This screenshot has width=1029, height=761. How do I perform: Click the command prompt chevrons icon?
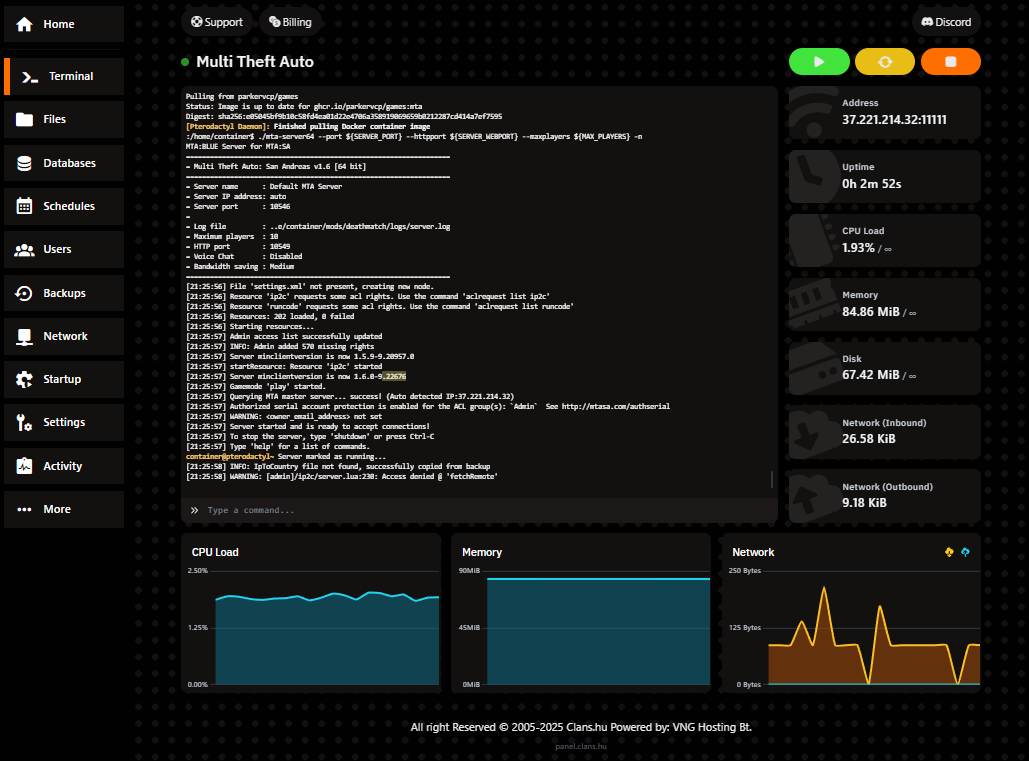coord(194,510)
